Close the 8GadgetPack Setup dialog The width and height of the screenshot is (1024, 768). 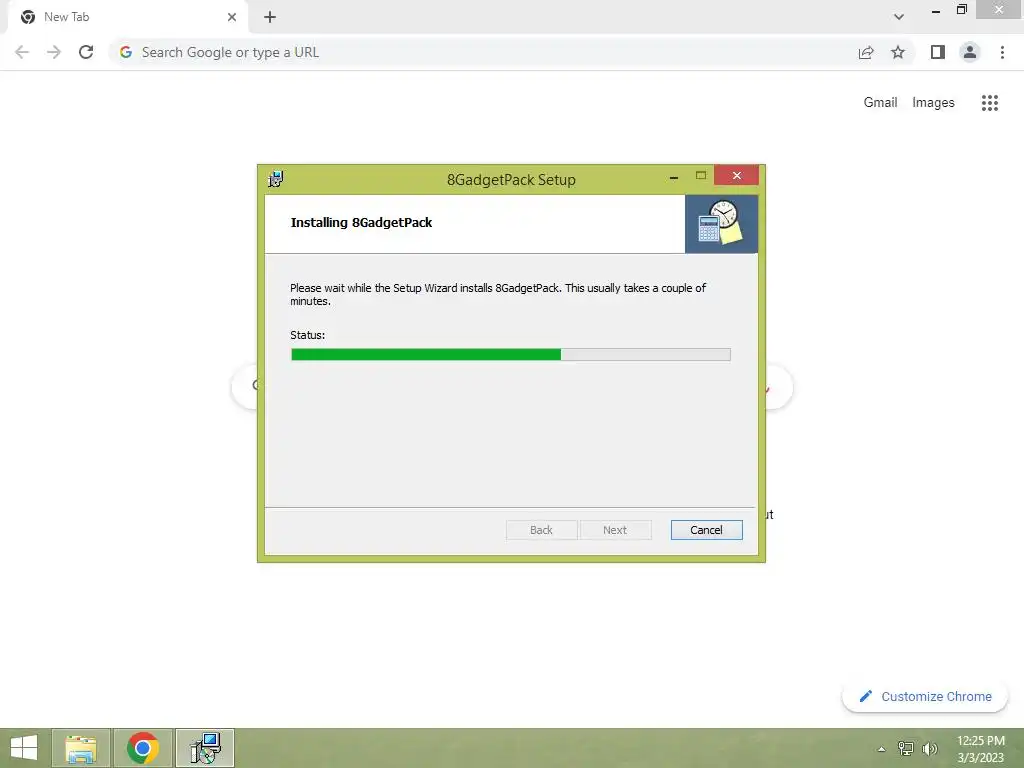736,175
